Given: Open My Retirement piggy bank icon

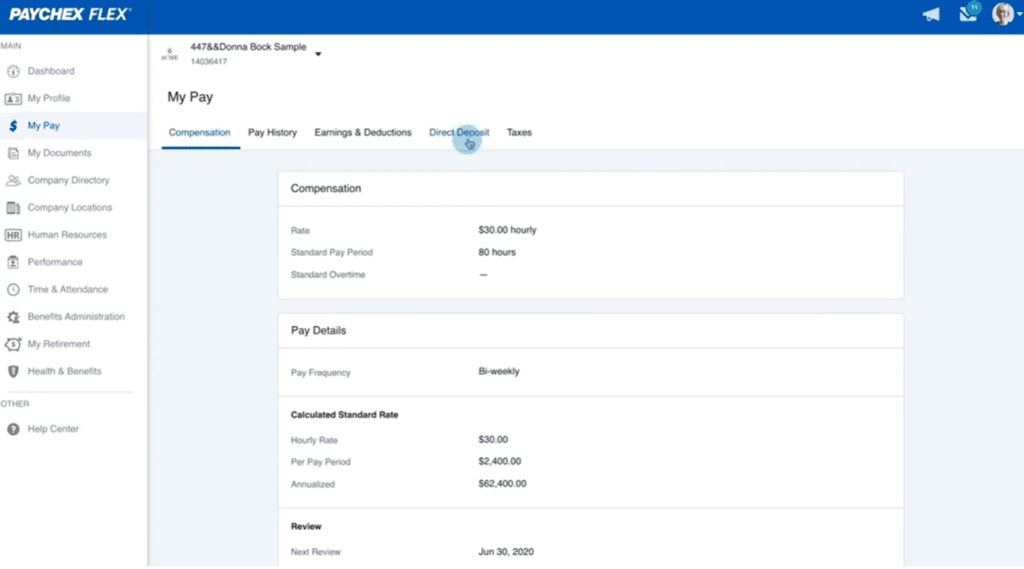Looking at the screenshot, I should click(x=13, y=344).
